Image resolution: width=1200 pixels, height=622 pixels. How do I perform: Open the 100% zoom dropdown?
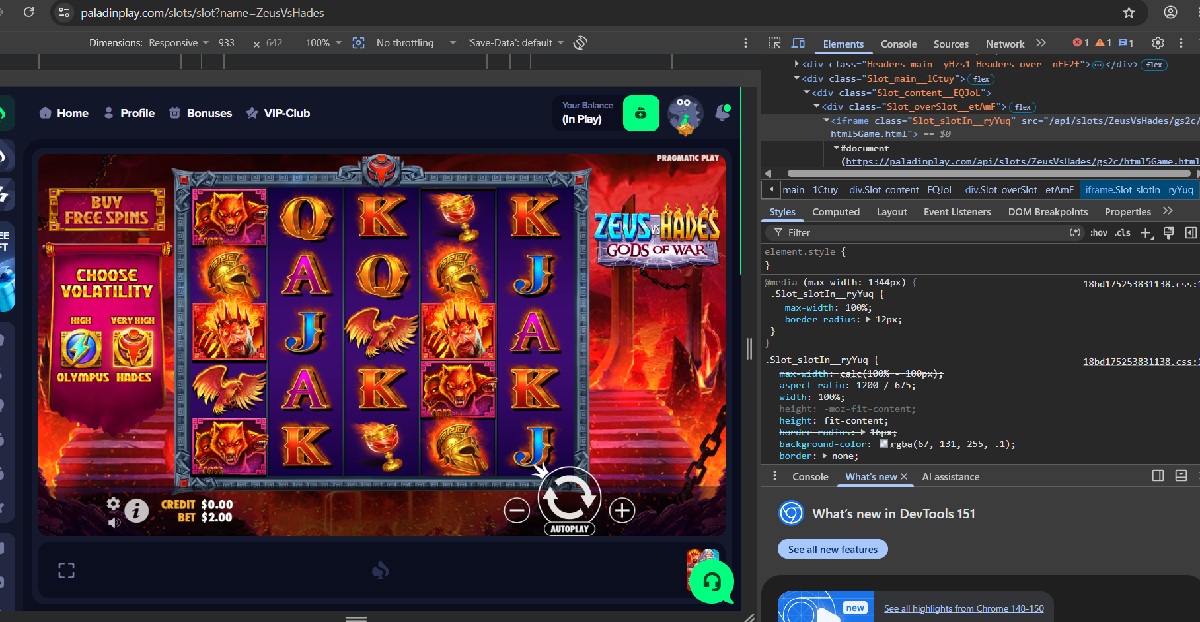[x=323, y=43]
